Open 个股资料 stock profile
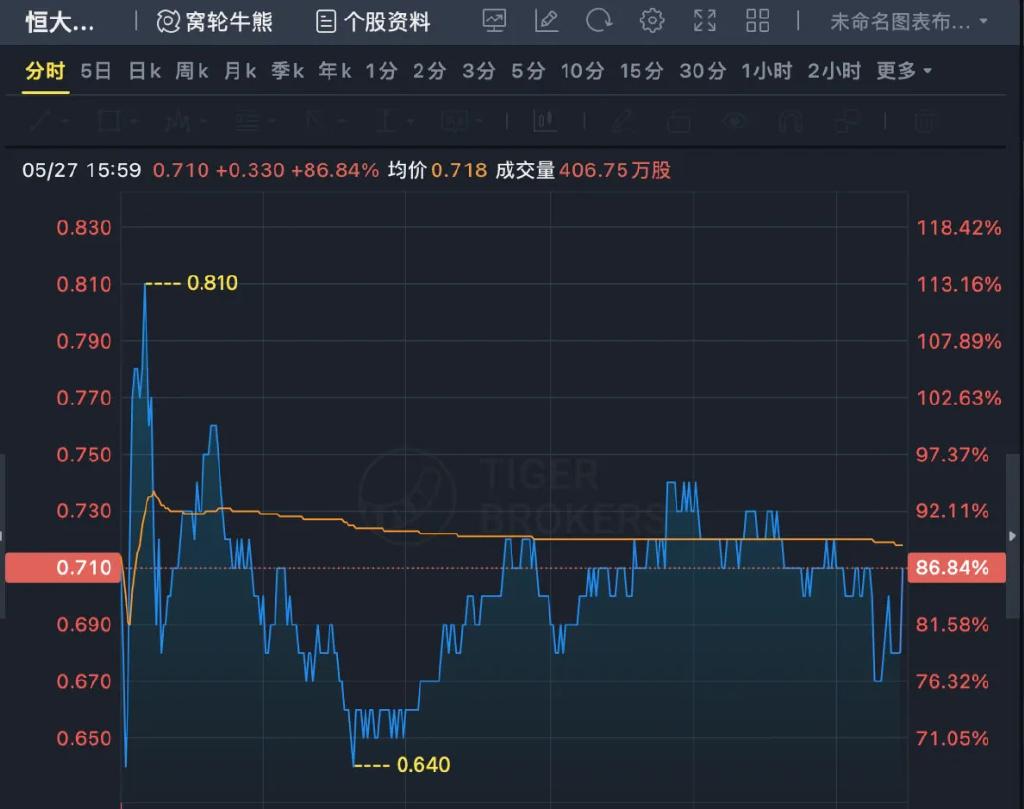 (x=373, y=21)
